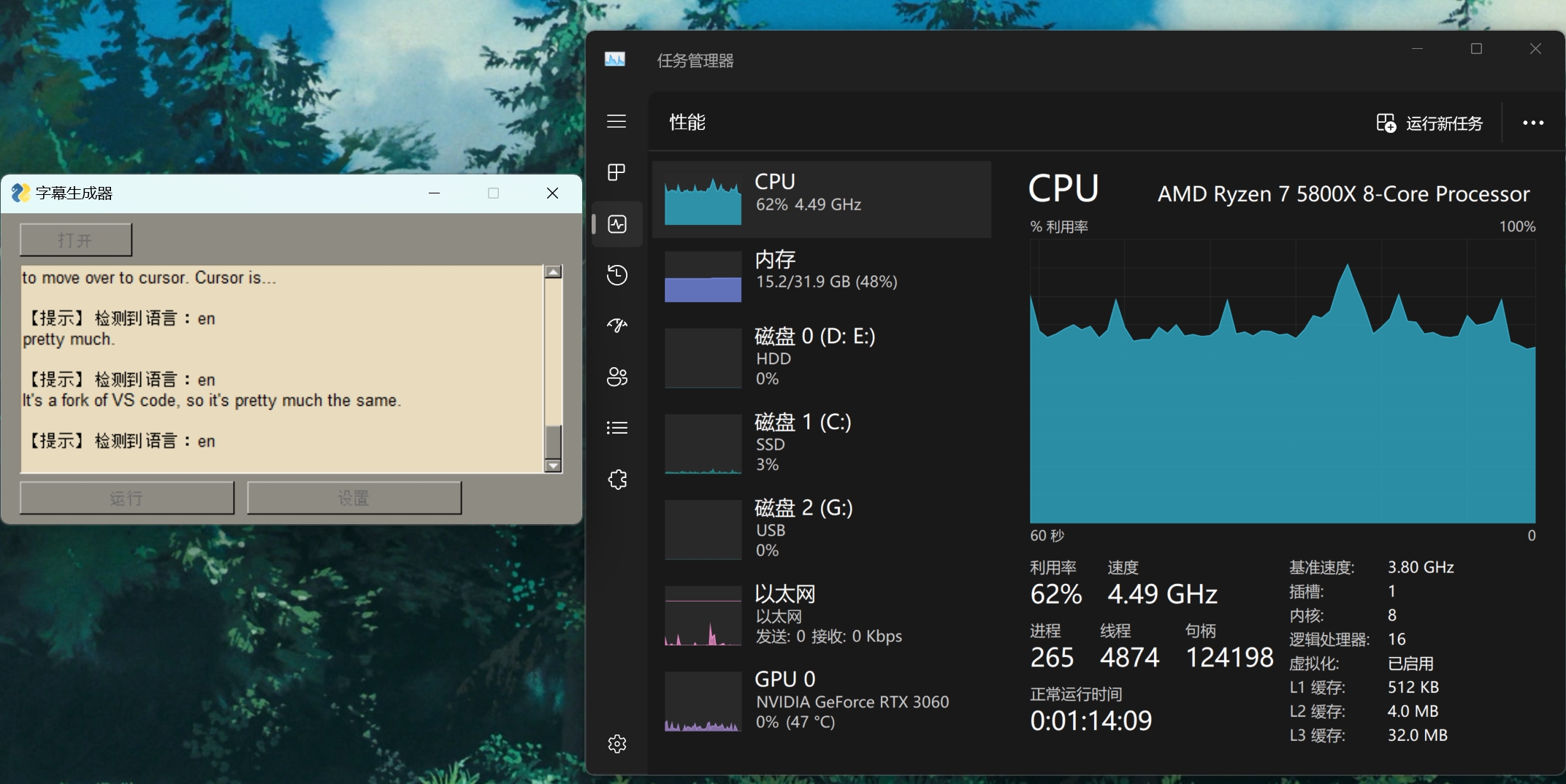Click the 虚拟化 已启用 value
This screenshot has height=784, width=1566.
coord(1410,664)
